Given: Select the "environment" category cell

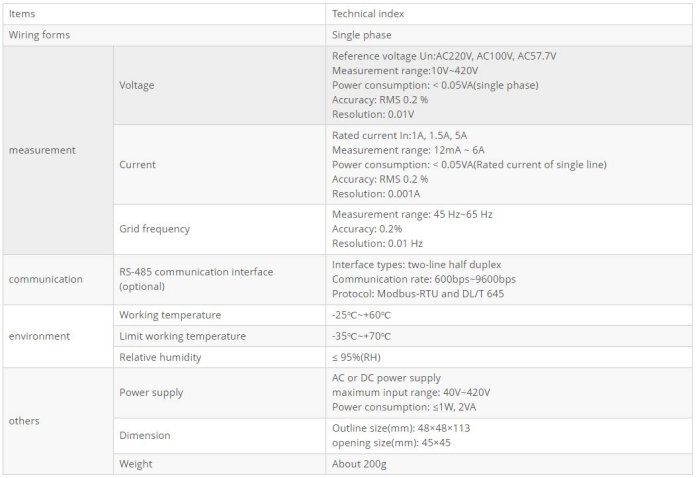Looking at the screenshot, I should pyautogui.click(x=39, y=336).
